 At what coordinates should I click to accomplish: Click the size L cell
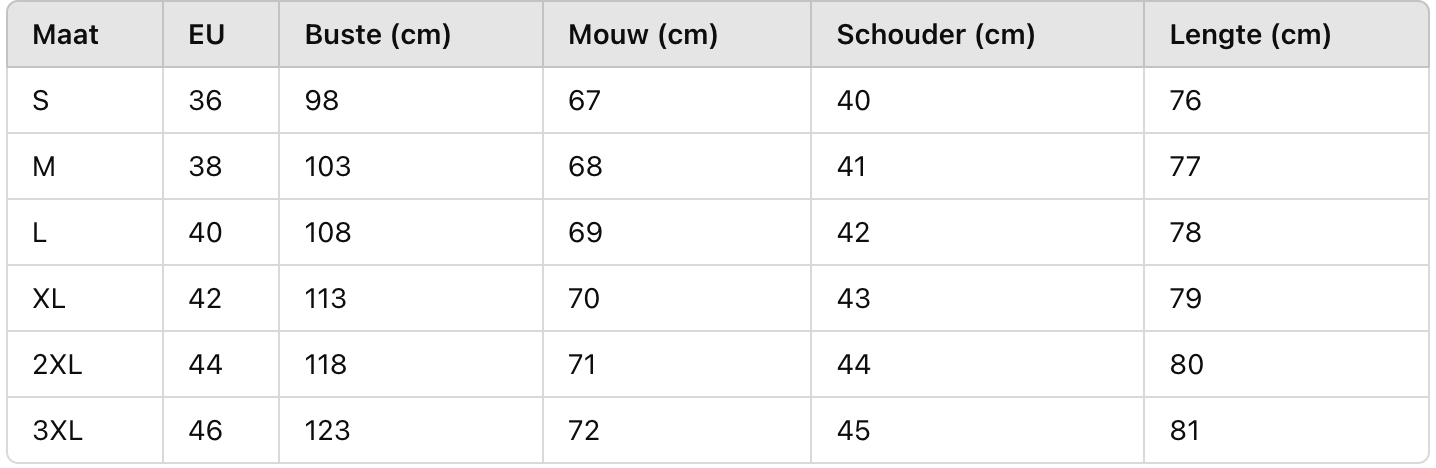85,232
